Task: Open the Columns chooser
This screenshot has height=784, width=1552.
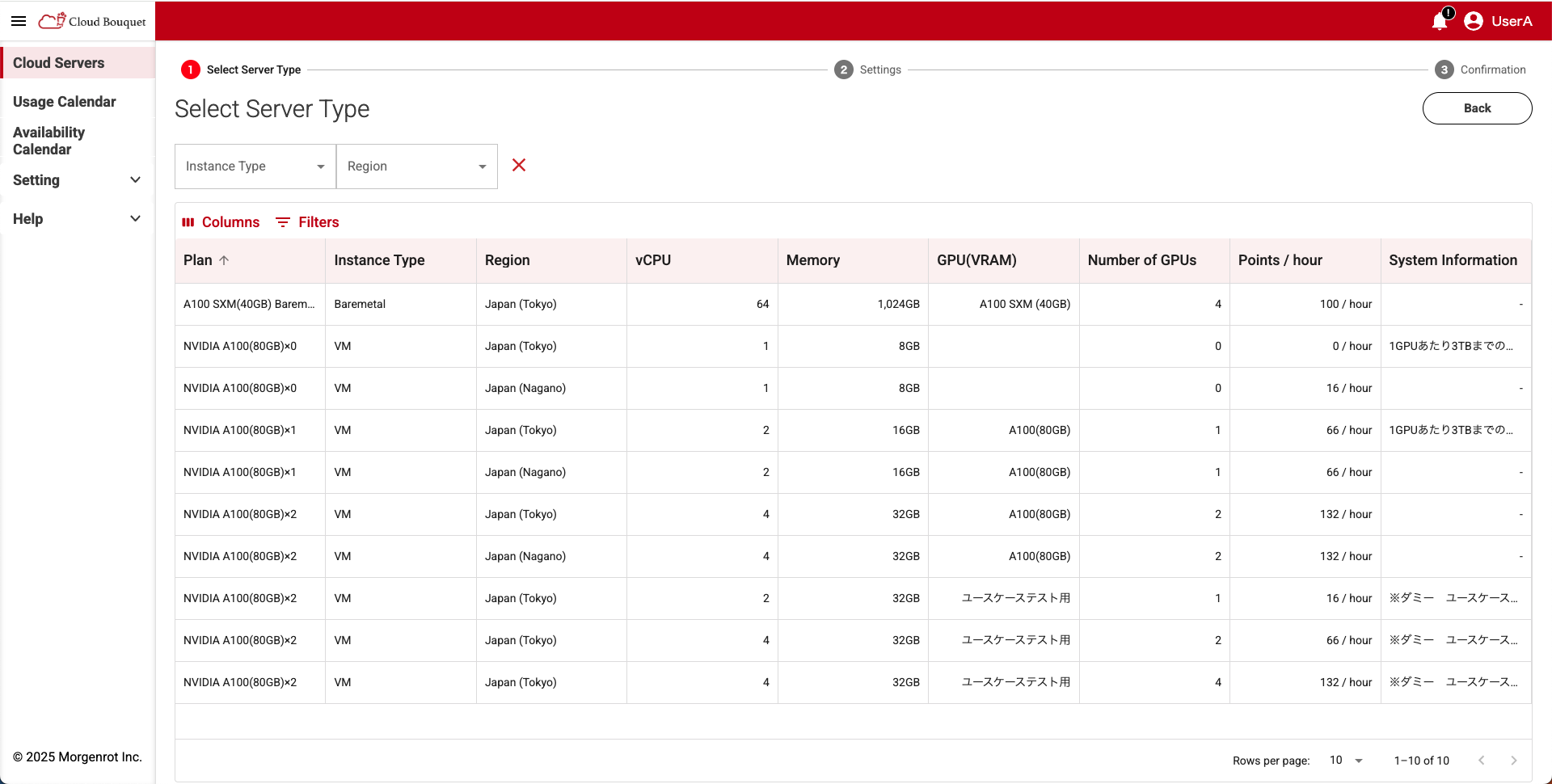Action: pos(221,222)
